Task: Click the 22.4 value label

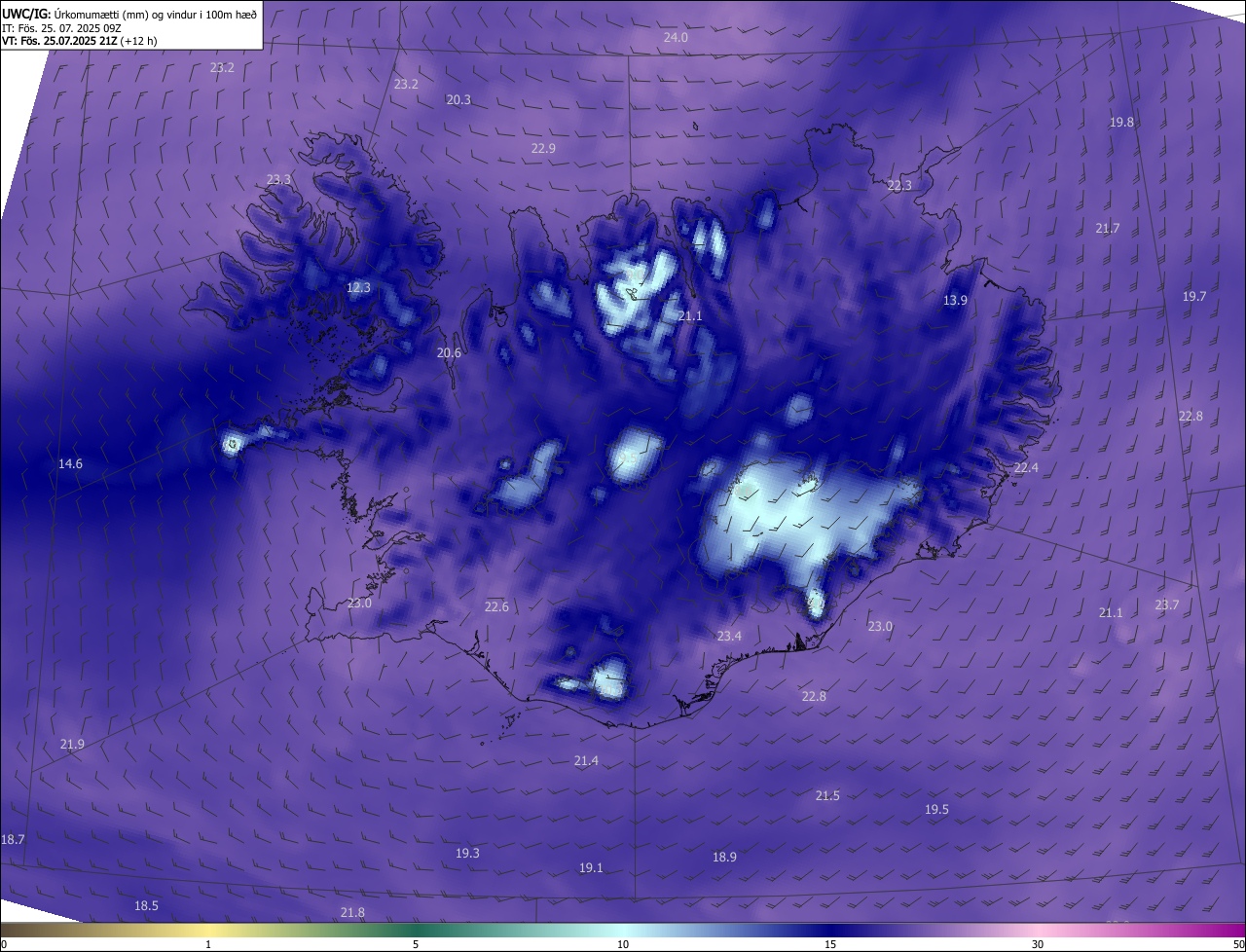Action: 1026,467
